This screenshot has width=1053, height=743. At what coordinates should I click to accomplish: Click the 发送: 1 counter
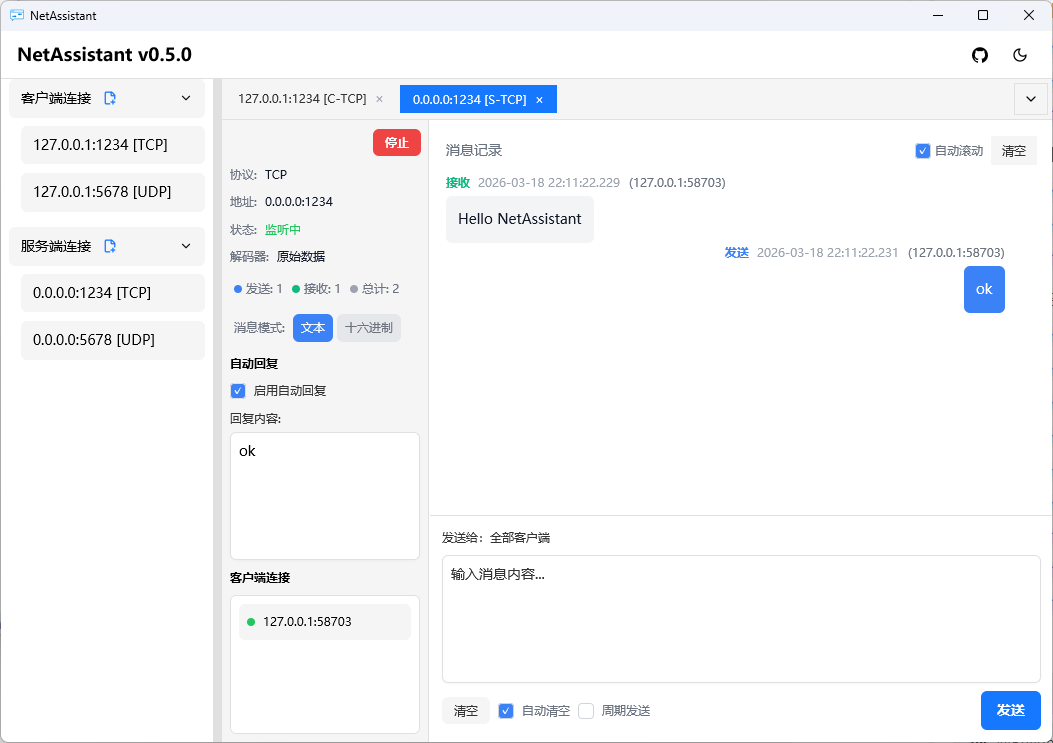pos(258,289)
